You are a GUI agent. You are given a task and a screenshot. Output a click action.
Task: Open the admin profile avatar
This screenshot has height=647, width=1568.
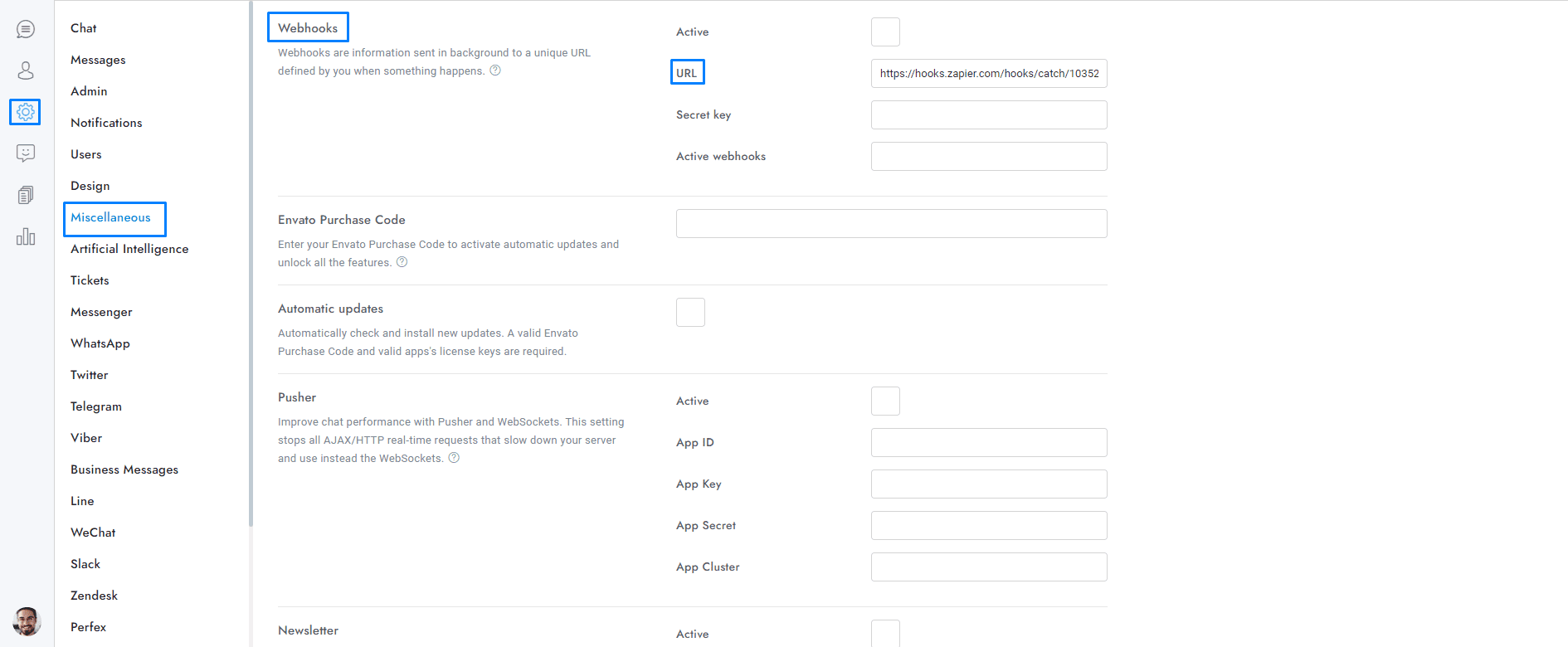[x=27, y=620]
